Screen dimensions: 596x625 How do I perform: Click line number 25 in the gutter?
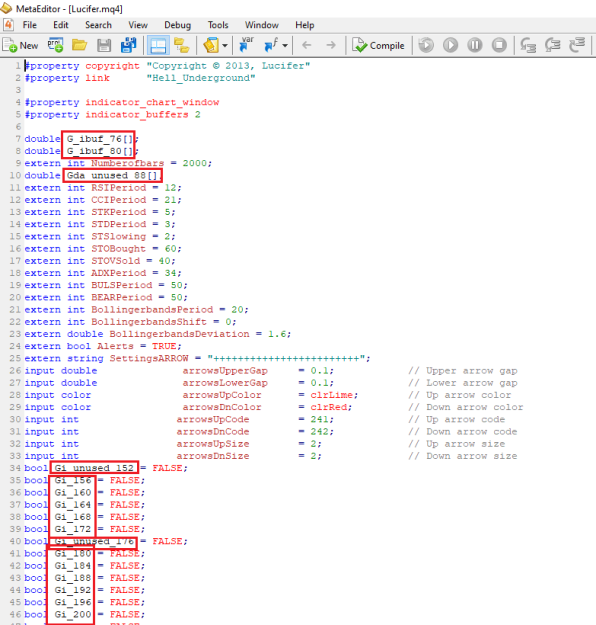point(15,358)
